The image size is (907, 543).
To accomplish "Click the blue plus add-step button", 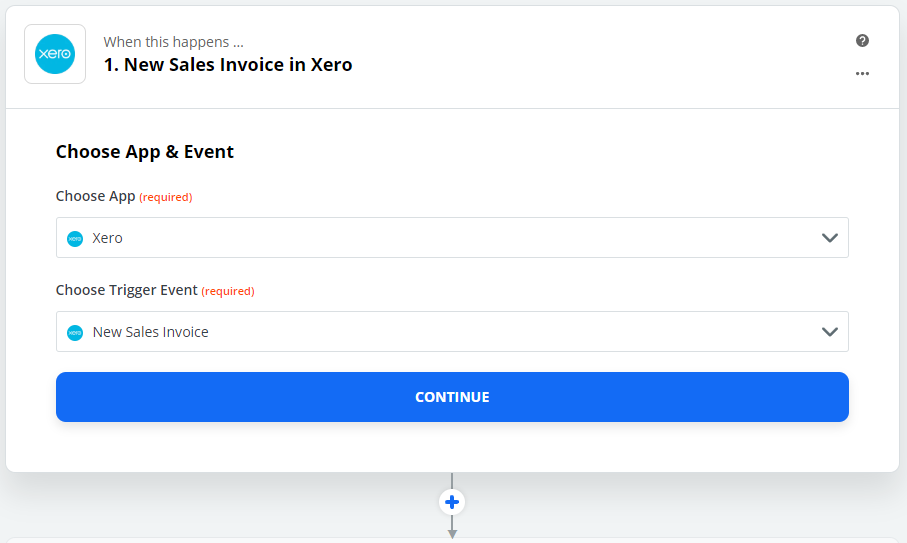I will tap(452, 502).
